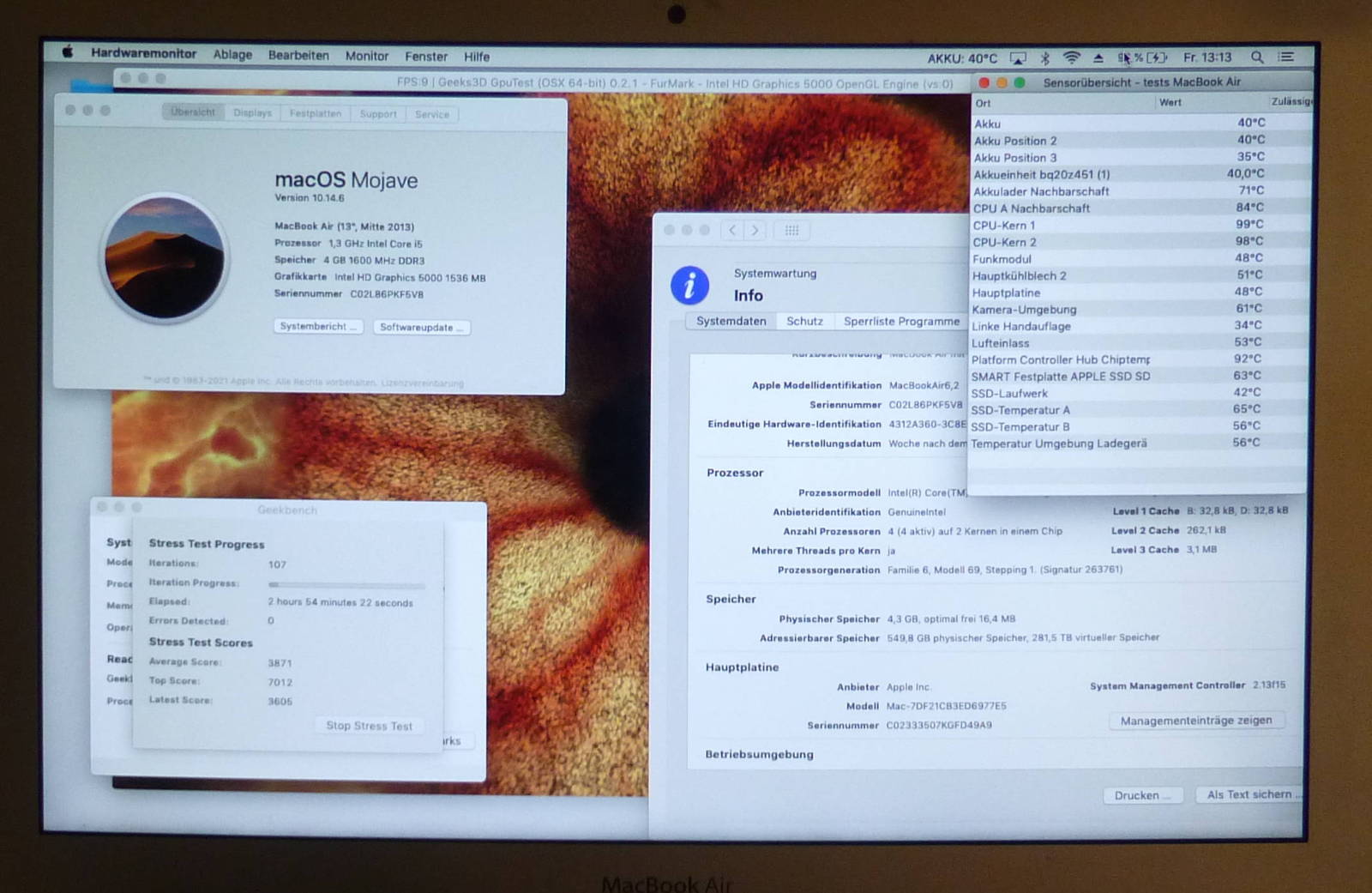
Task: Switch to the Festplatten tab
Action: pyautogui.click(x=315, y=113)
